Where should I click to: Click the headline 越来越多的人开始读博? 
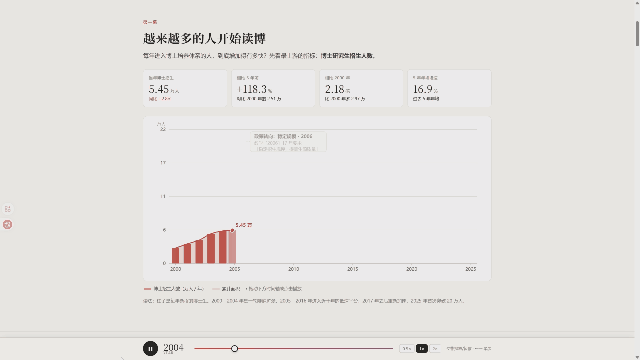pos(204,39)
